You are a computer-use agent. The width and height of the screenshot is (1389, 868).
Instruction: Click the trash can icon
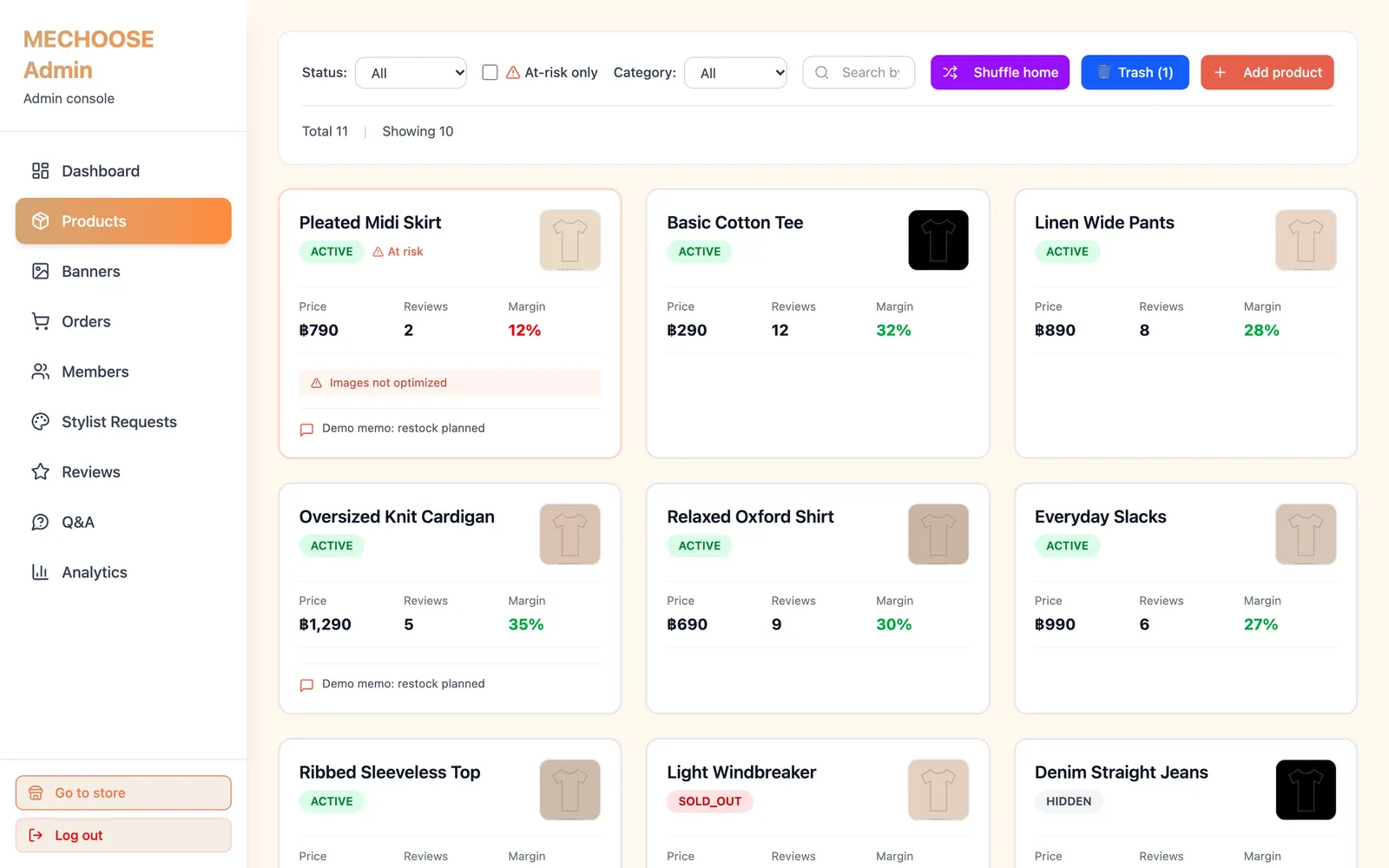click(1103, 72)
